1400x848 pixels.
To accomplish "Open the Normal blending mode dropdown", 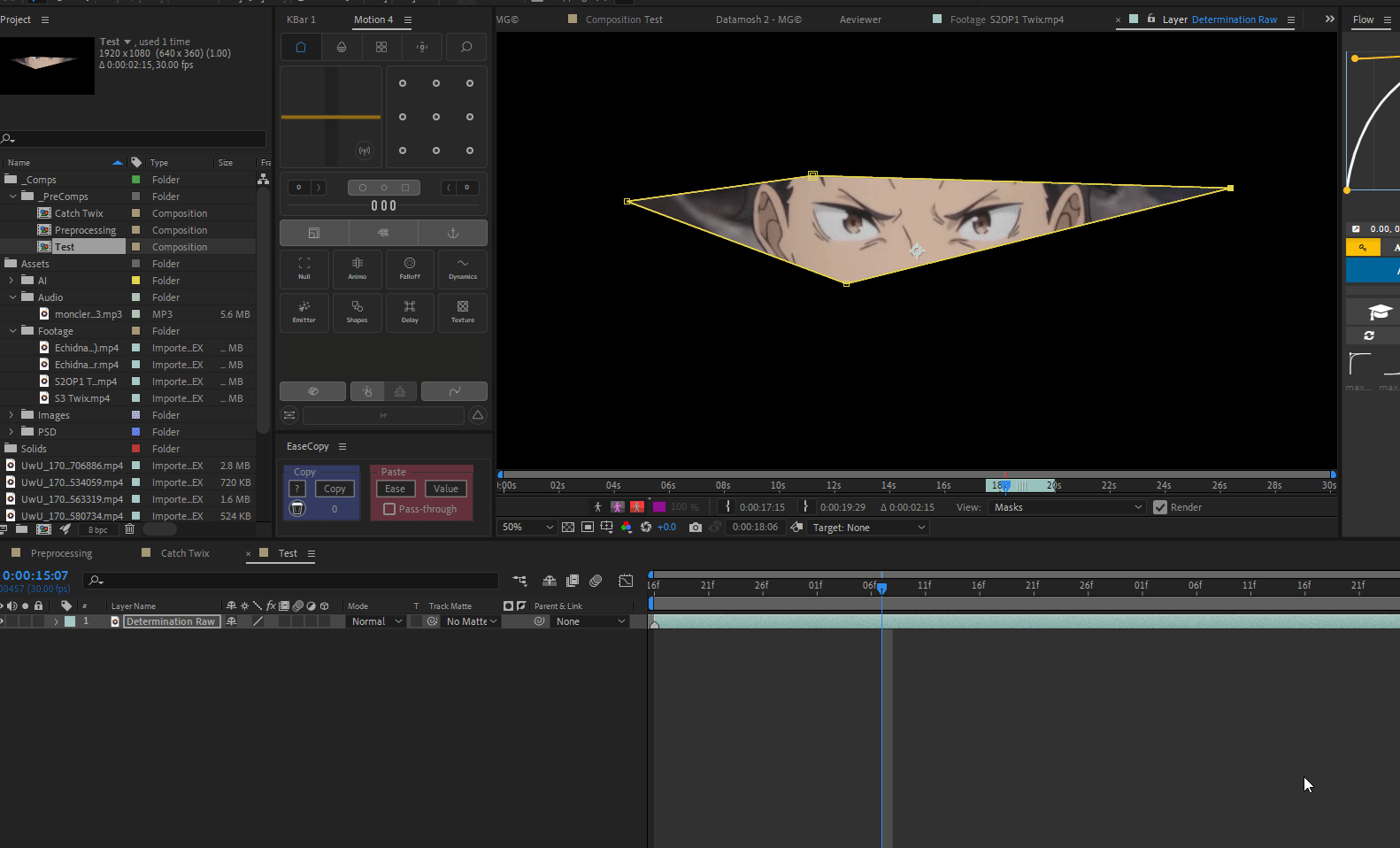I will (x=377, y=621).
